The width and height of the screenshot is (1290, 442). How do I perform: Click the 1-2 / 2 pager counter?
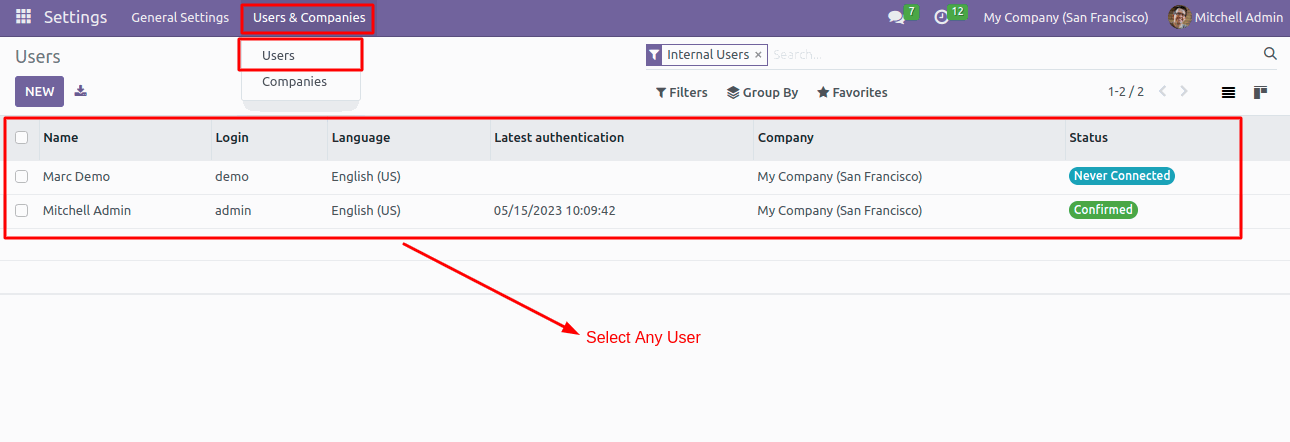[x=1126, y=92]
